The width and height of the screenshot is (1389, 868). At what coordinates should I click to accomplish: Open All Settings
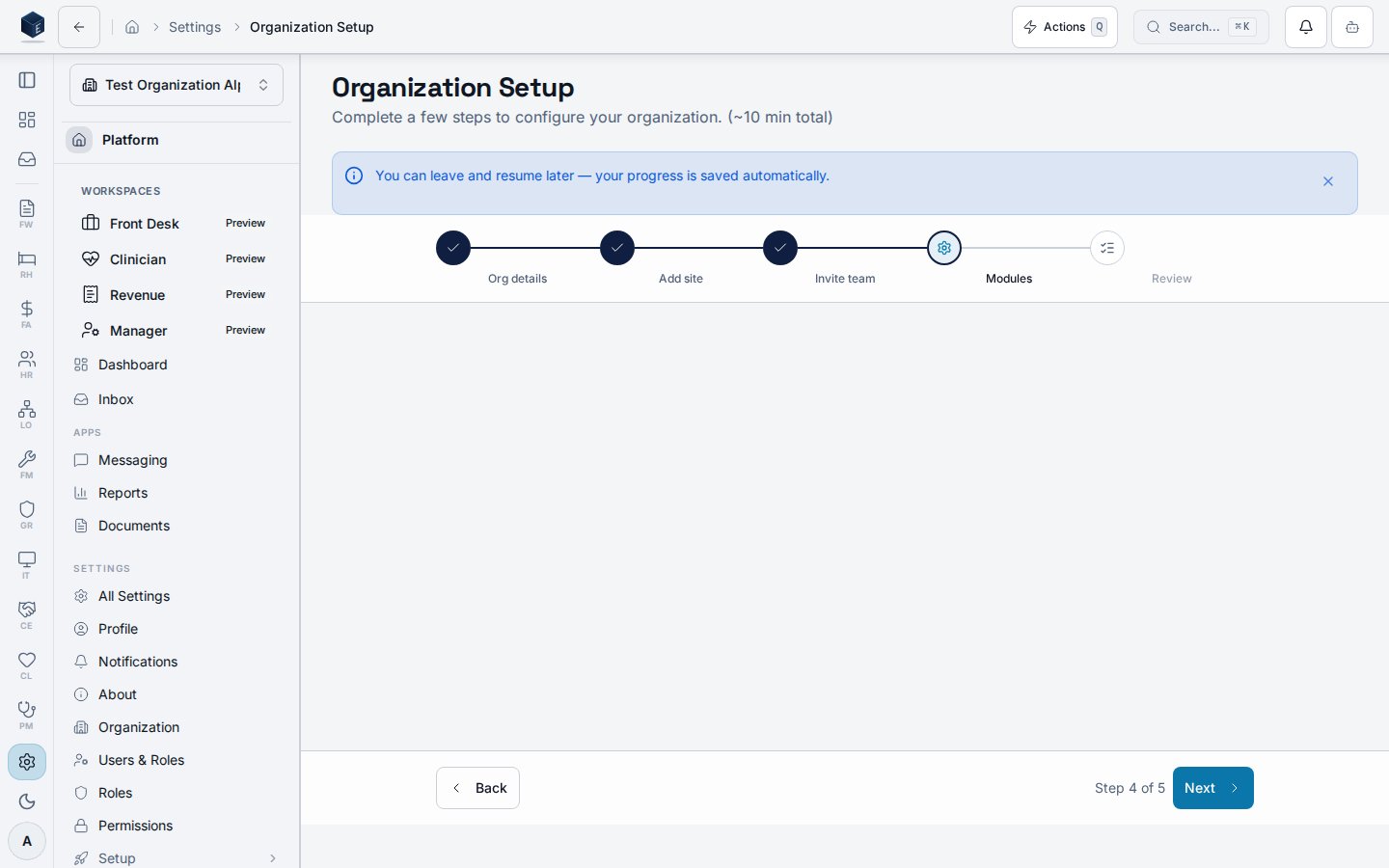pos(177,596)
